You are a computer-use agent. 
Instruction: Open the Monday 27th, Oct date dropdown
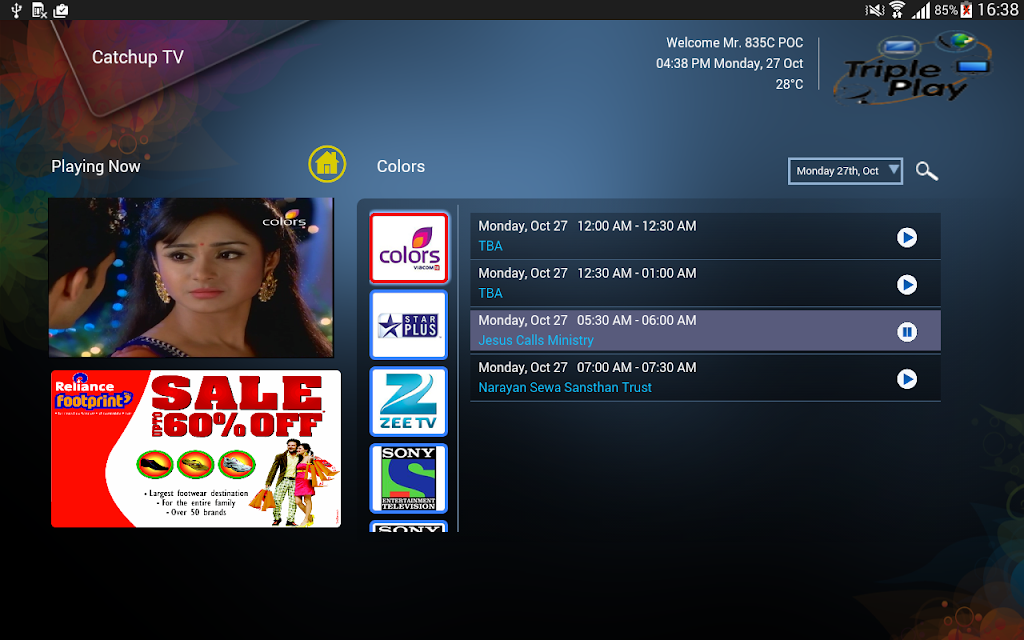point(846,171)
